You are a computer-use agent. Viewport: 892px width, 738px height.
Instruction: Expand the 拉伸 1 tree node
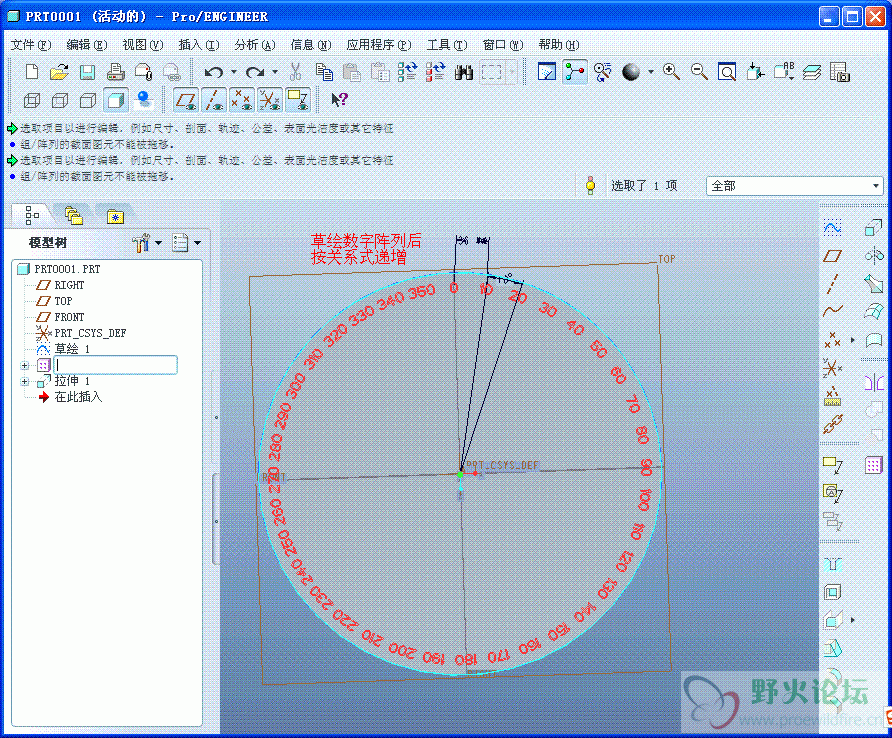point(24,381)
